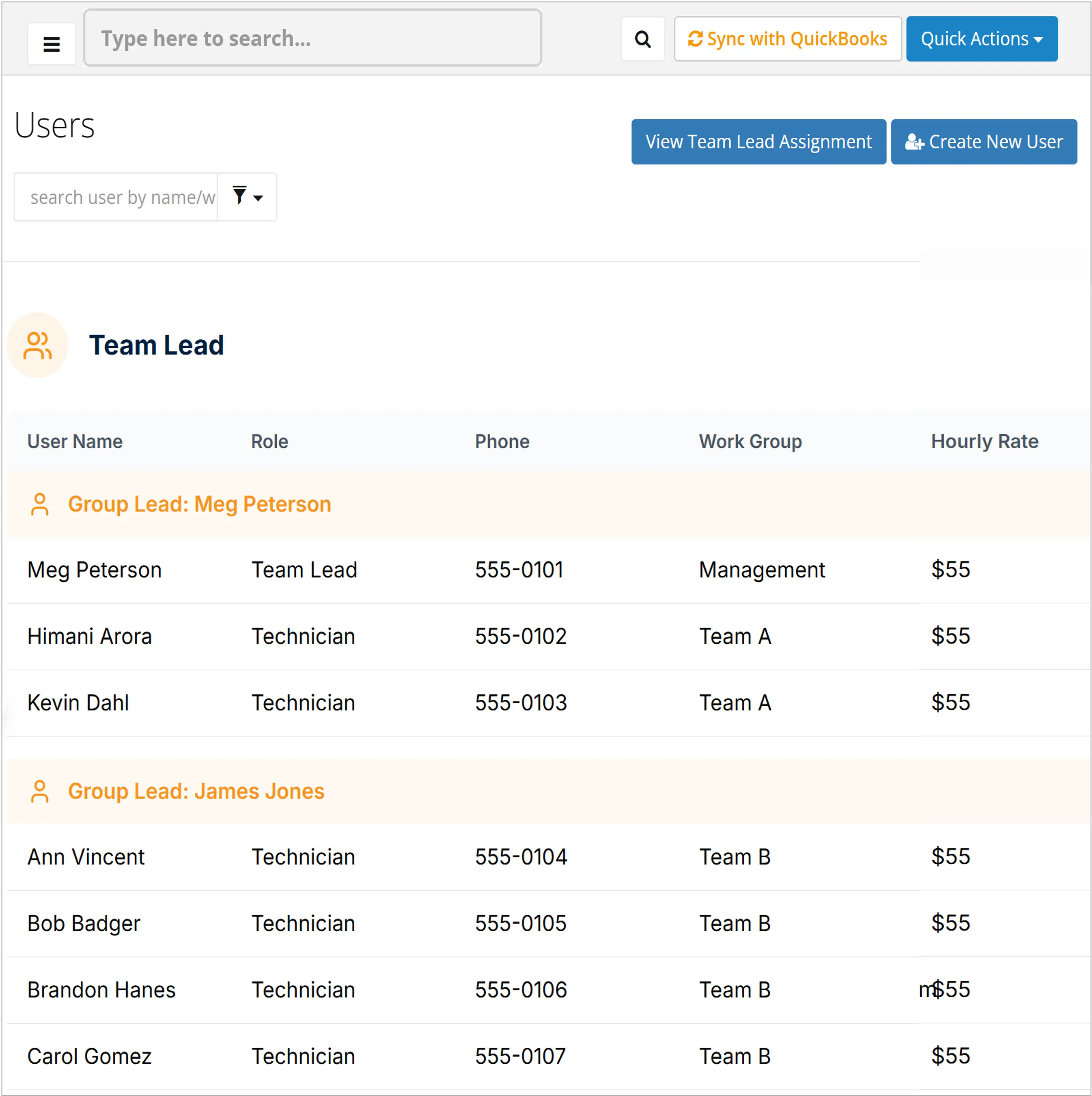Click $55 rate in Meg Peterson row

tap(950, 569)
